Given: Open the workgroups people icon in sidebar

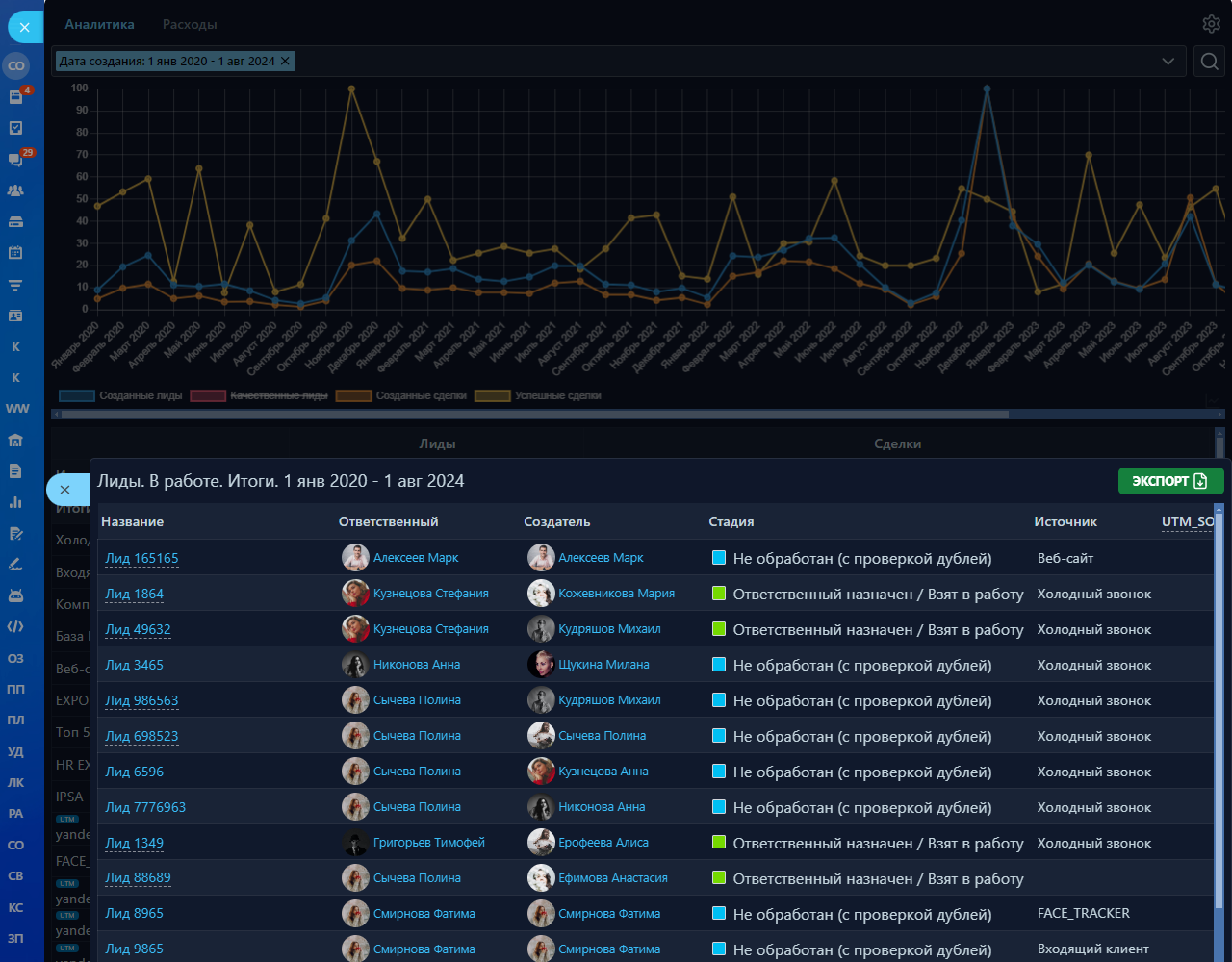Looking at the screenshot, I should tap(15, 190).
